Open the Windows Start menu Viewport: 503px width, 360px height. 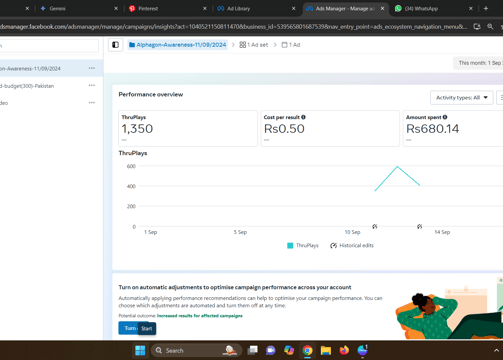coord(140,350)
